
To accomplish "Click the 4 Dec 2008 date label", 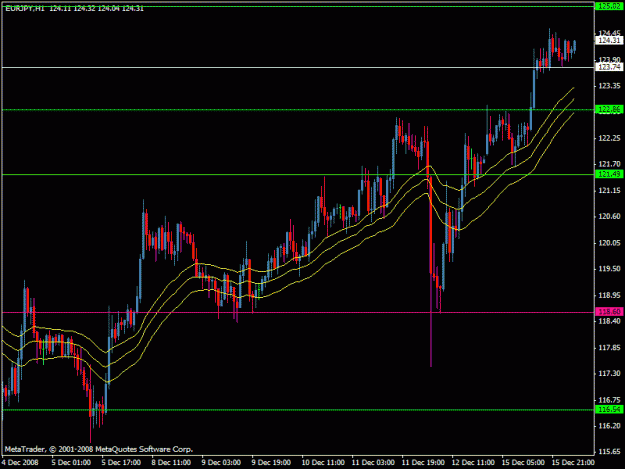I will 20,462.
